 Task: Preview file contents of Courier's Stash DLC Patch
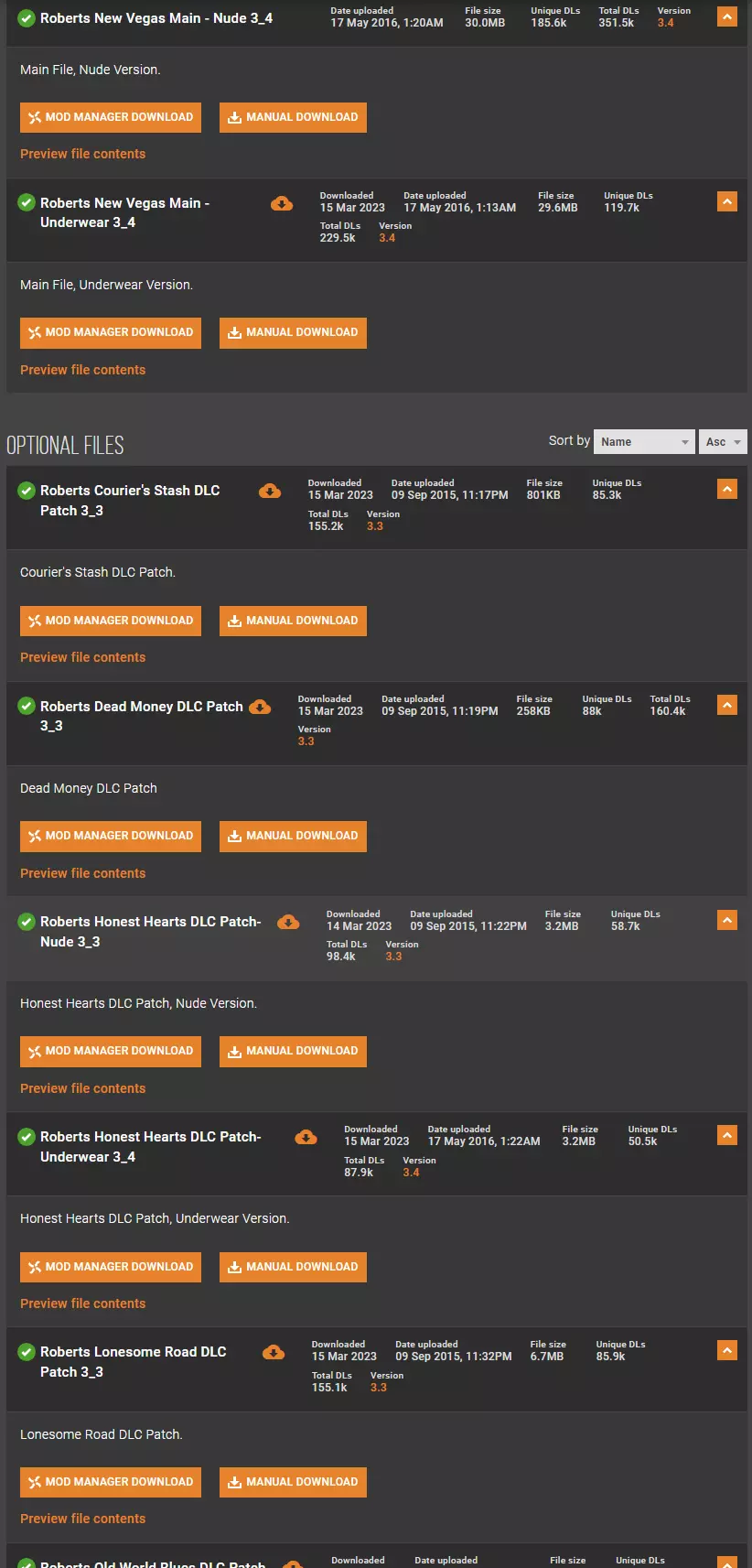pyautogui.click(x=82, y=657)
